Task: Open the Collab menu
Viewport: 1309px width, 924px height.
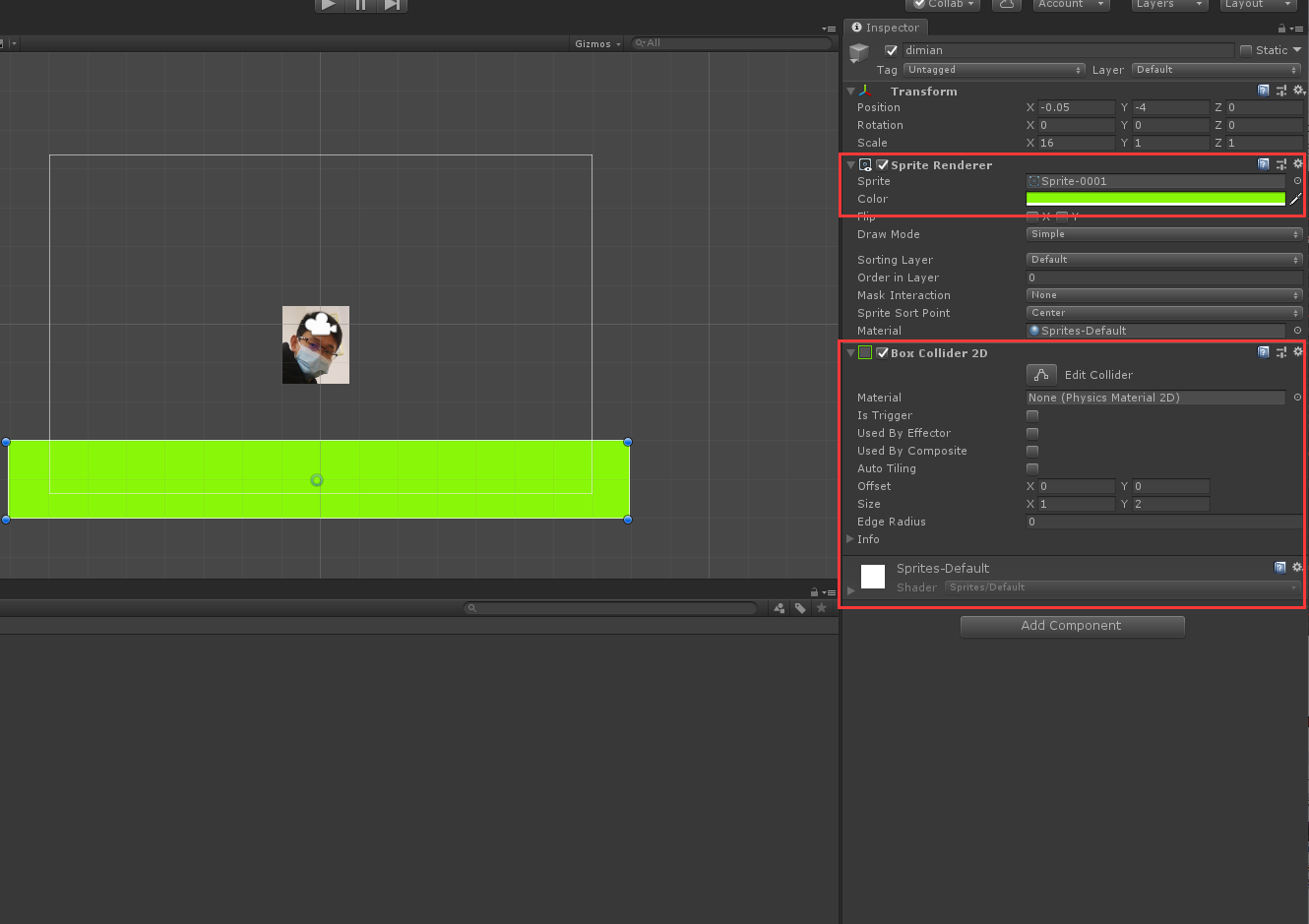Action: pos(944,4)
